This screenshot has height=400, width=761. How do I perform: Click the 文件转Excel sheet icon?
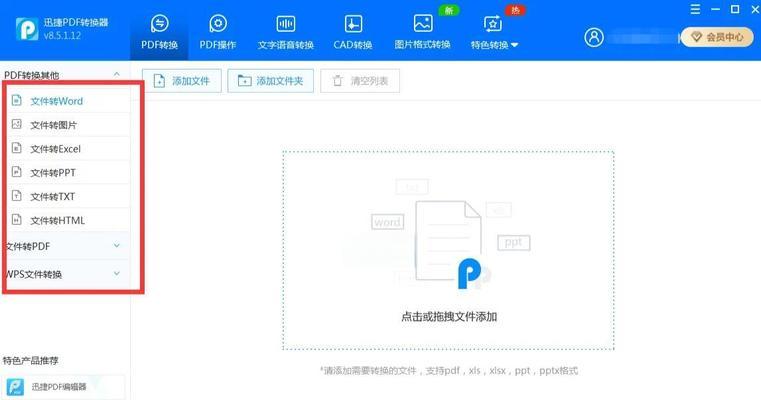17,148
